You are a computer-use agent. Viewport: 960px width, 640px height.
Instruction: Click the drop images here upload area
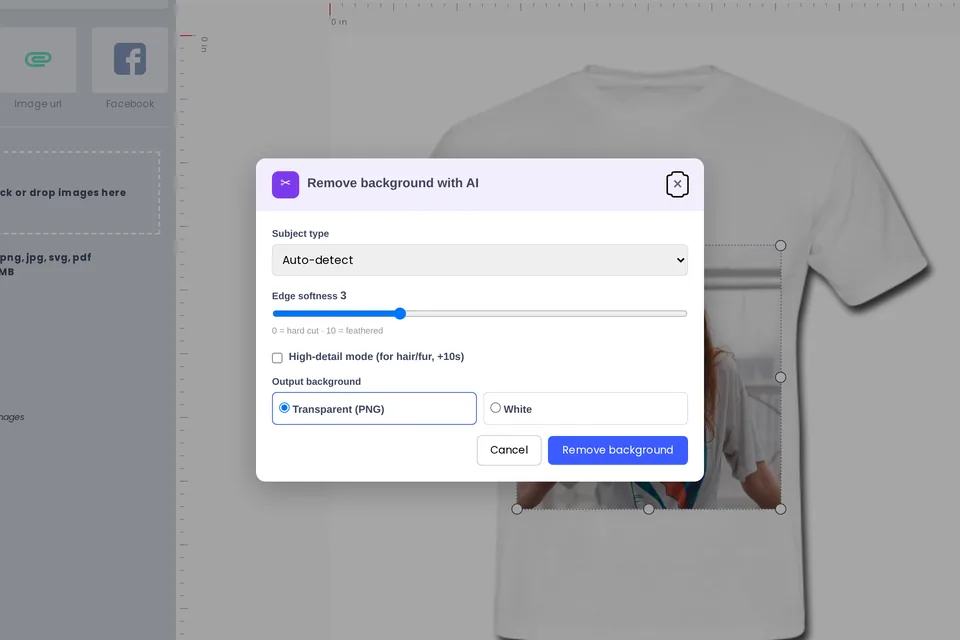[x=80, y=193]
